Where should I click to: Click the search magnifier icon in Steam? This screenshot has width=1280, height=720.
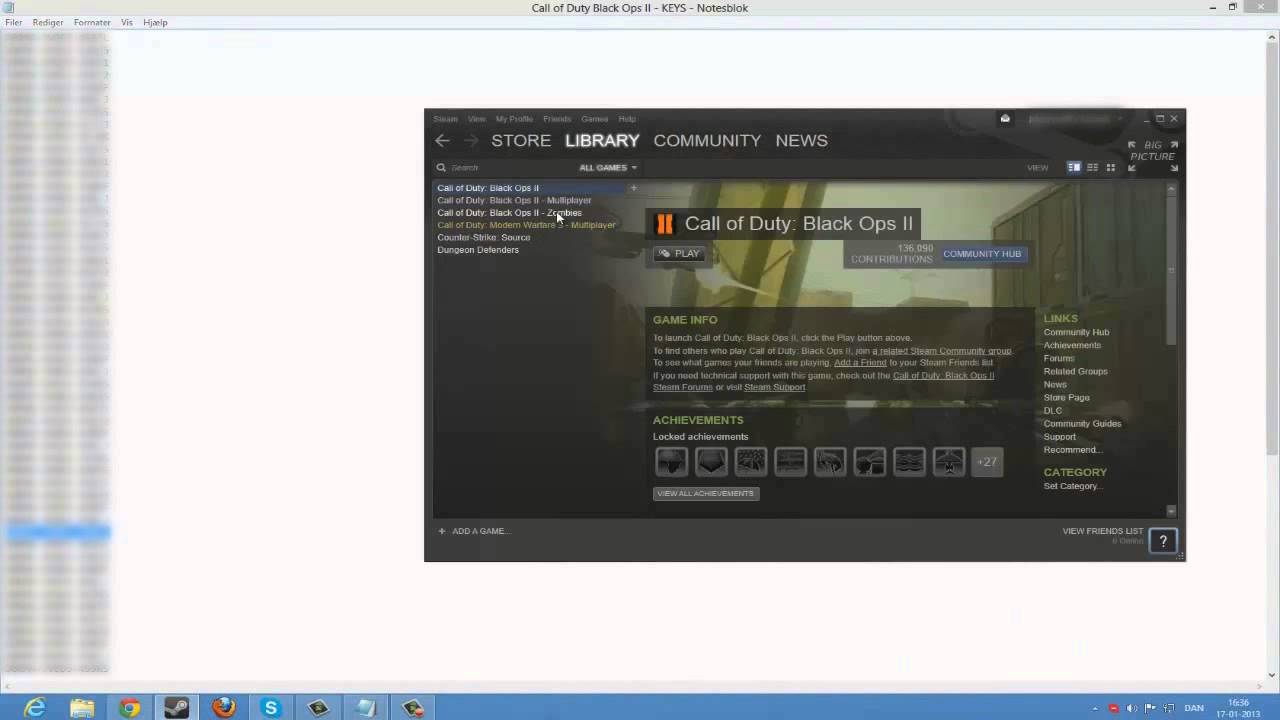click(441, 168)
